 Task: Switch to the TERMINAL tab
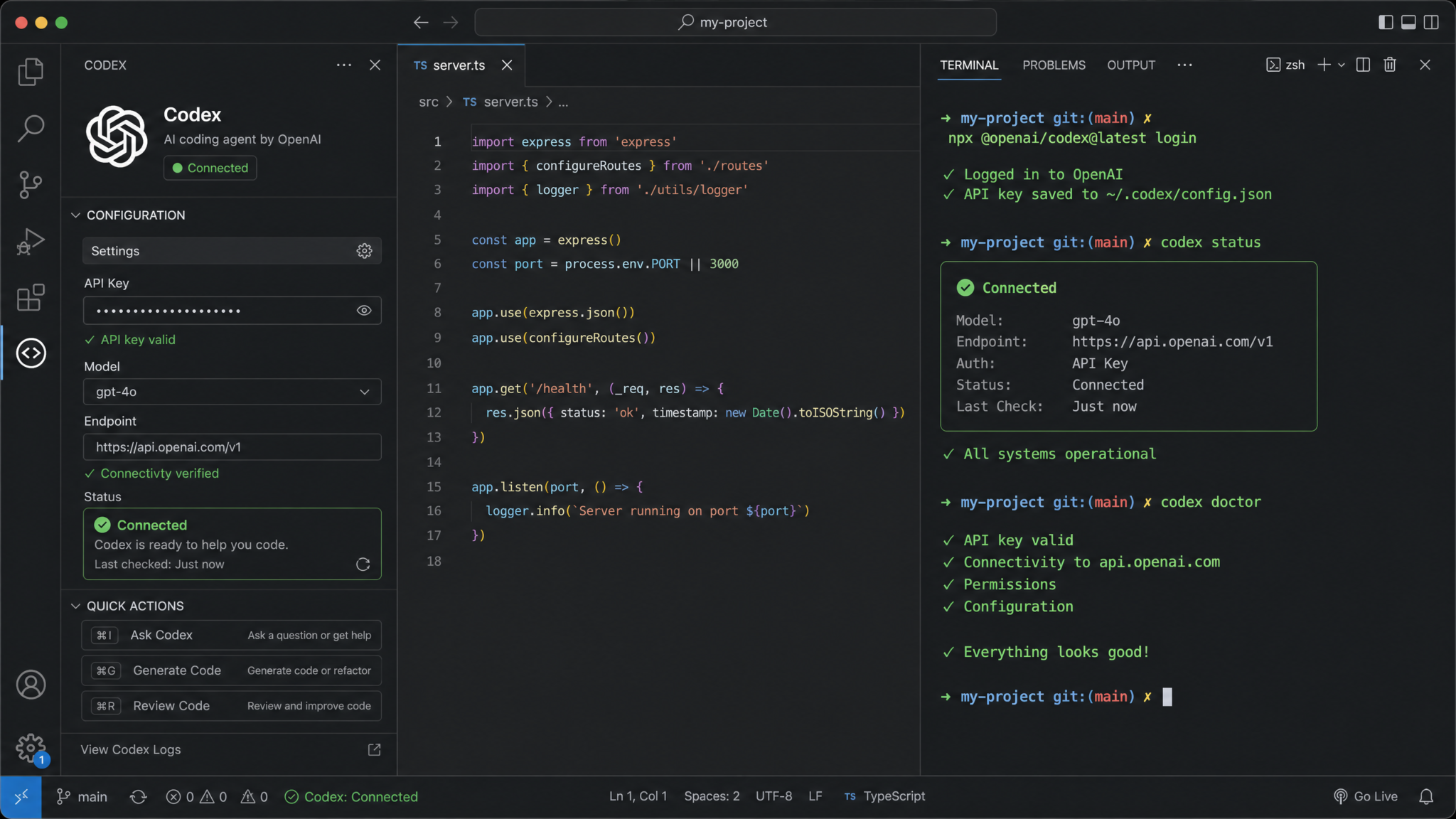tap(969, 65)
